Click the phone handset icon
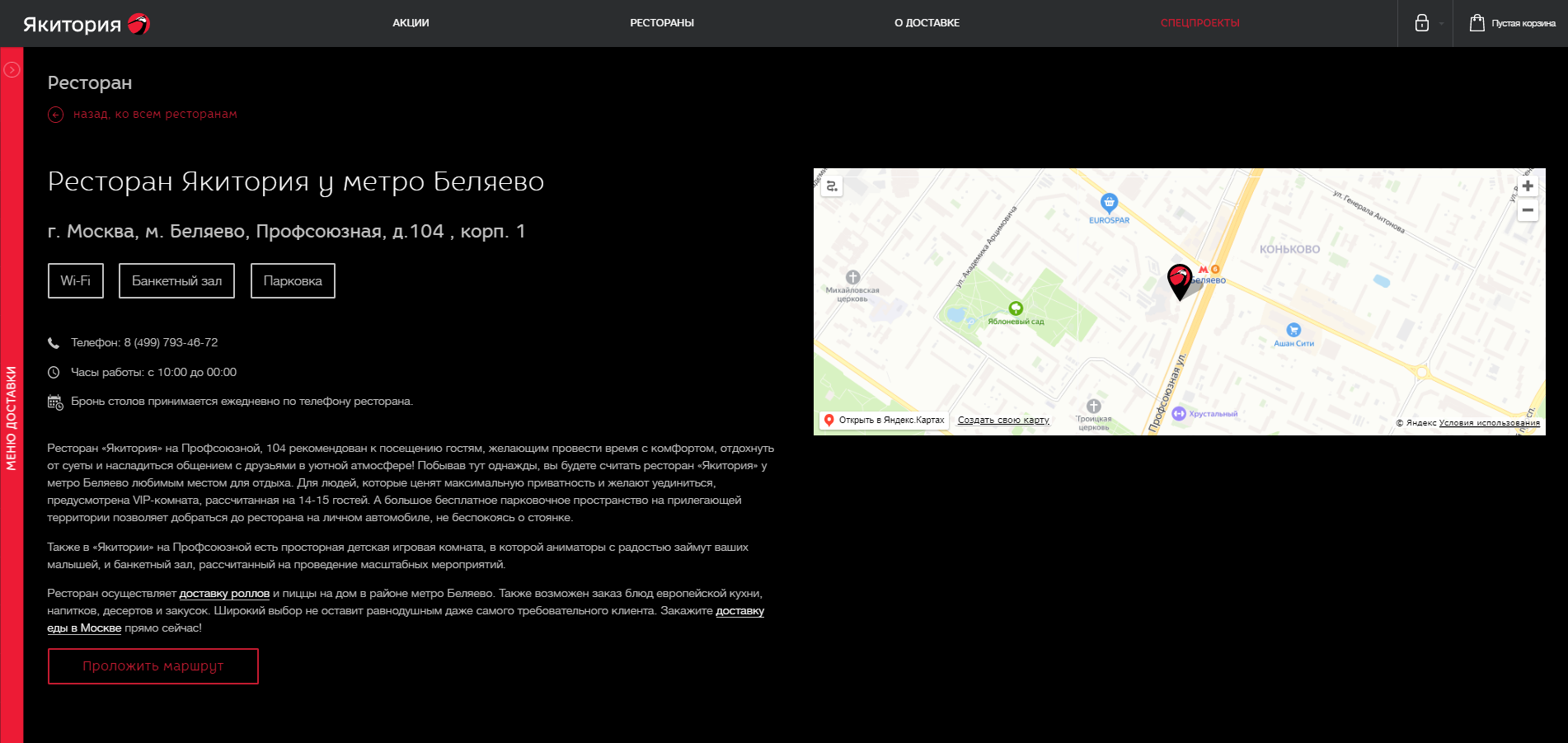 coord(54,343)
